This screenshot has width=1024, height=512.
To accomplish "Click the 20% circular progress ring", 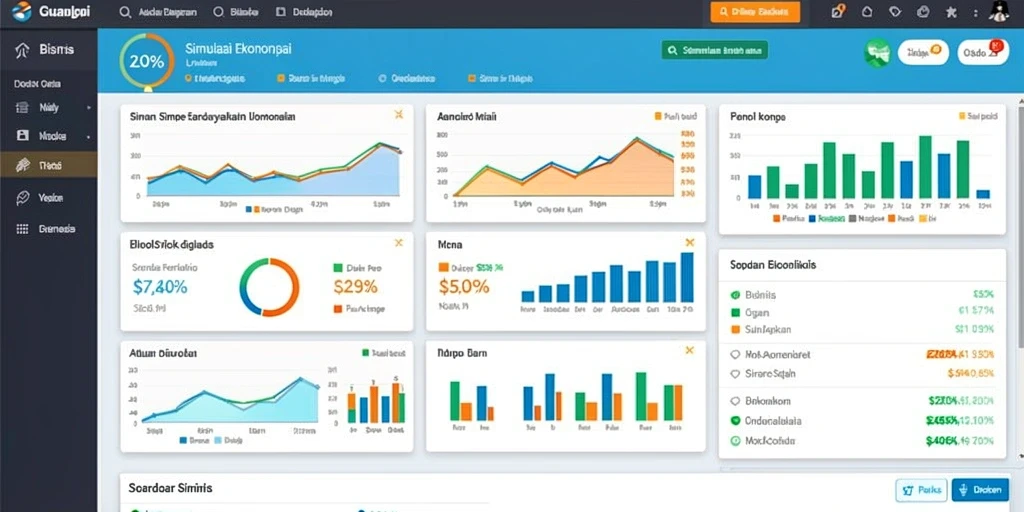I will pyautogui.click(x=147, y=61).
